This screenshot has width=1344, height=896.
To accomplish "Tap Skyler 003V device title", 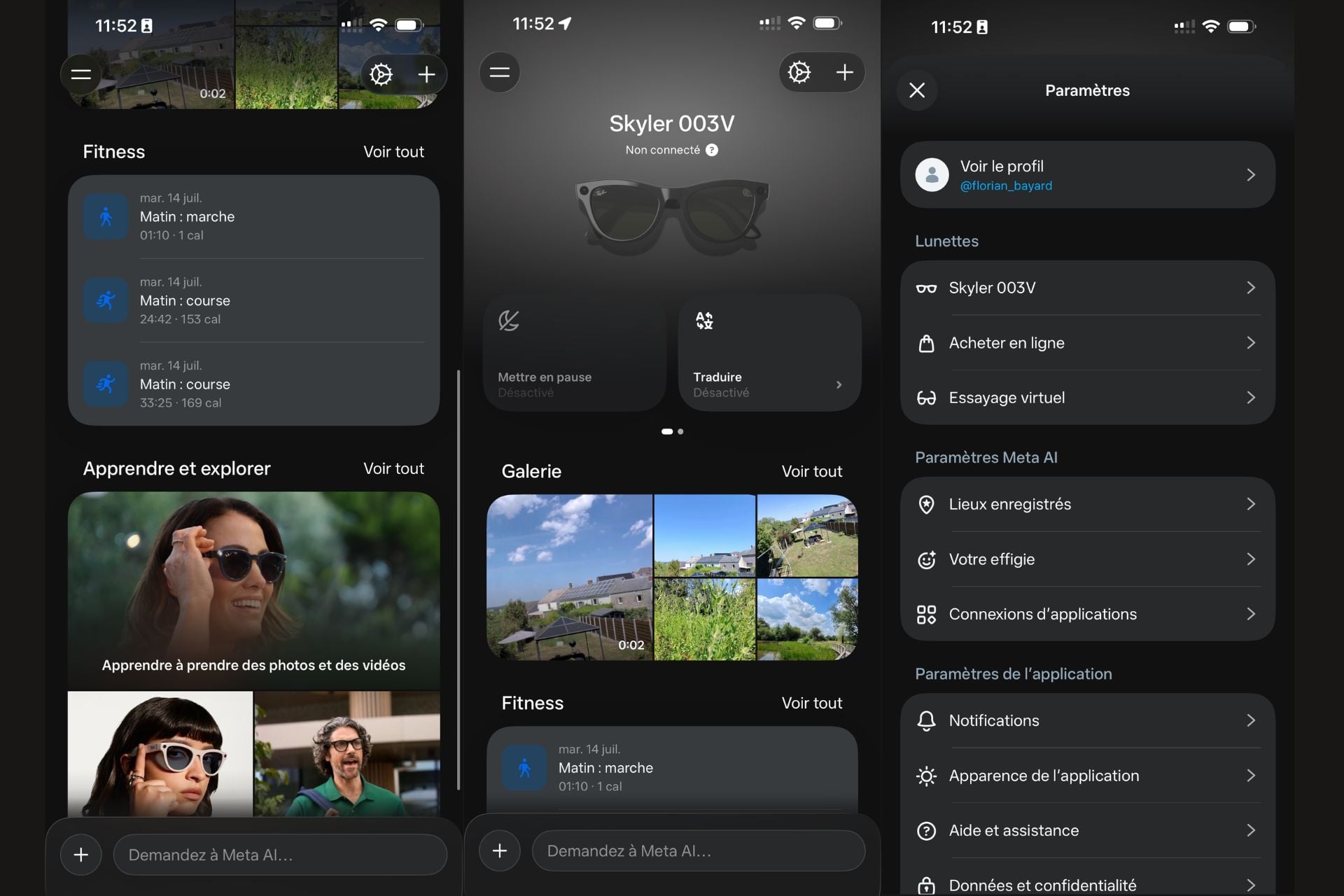I will [672, 124].
